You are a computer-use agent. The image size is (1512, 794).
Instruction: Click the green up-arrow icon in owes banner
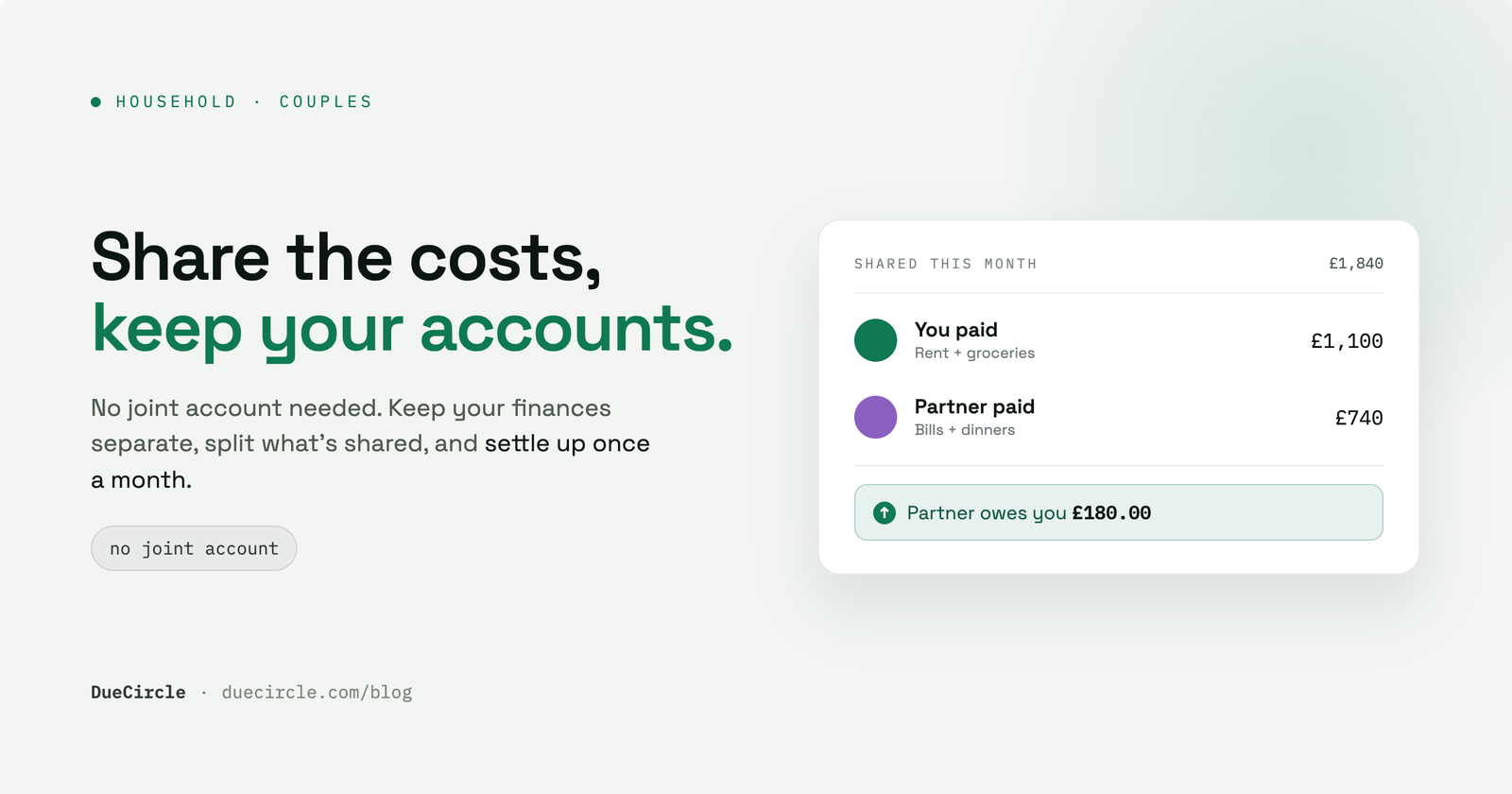884,512
